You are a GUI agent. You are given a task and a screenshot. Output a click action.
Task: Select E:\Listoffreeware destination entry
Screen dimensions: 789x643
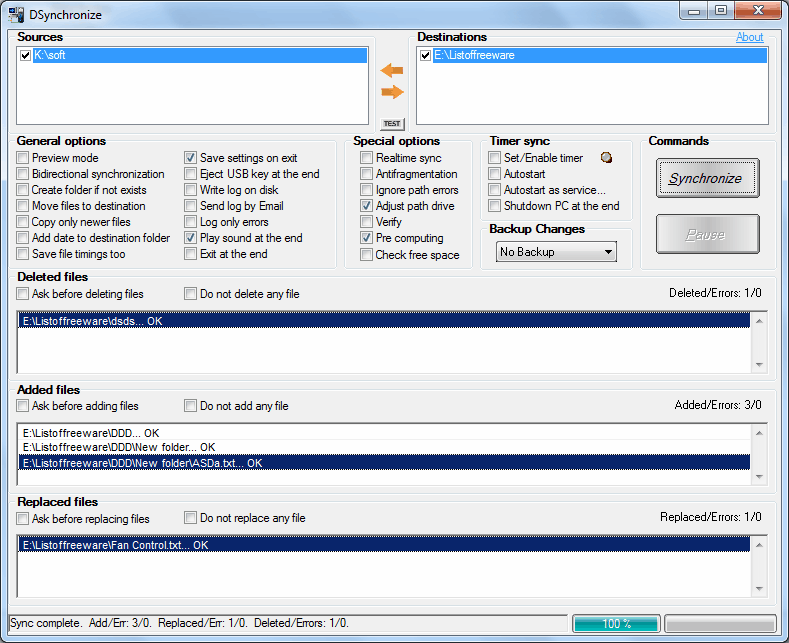(x=600, y=55)
